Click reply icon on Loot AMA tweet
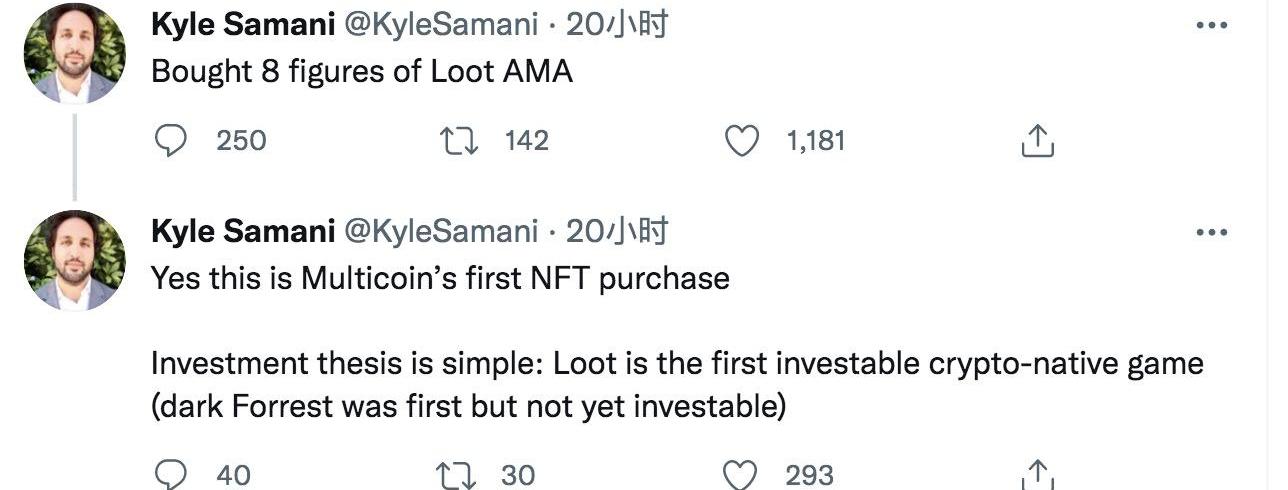Image resolution: width=1288 pixels, height=490 pixels. (171, 141)
